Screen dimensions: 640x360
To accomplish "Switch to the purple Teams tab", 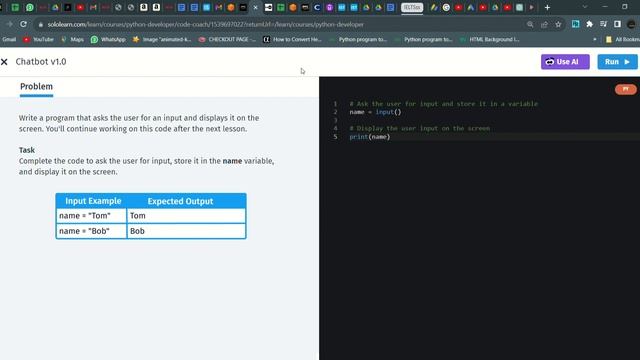I will click(x=329, y=7).
